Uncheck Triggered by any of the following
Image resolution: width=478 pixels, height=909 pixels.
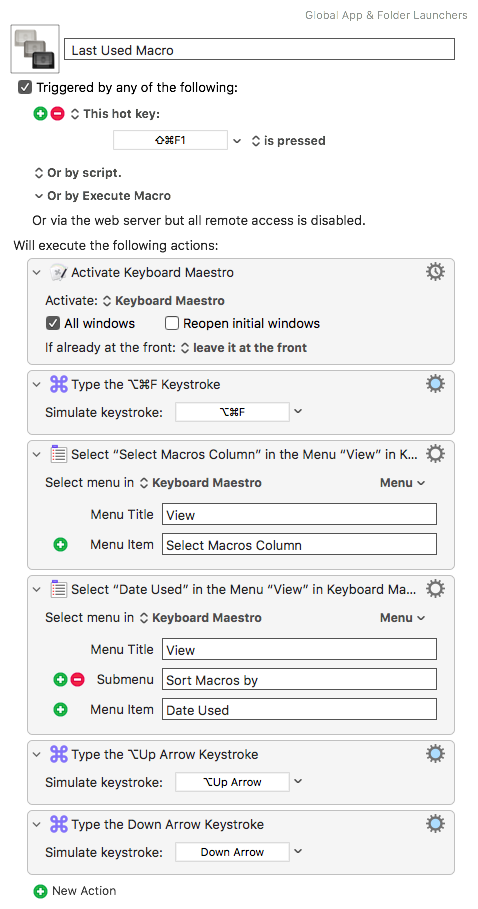24,88
